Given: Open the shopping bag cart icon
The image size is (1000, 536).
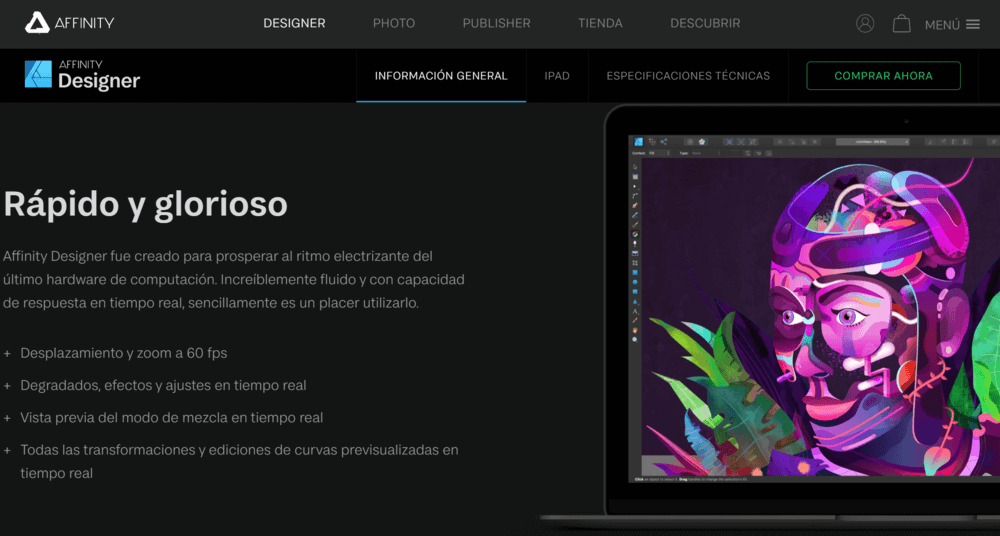Looking at the screenshot, I should click(x=901, y=23).
